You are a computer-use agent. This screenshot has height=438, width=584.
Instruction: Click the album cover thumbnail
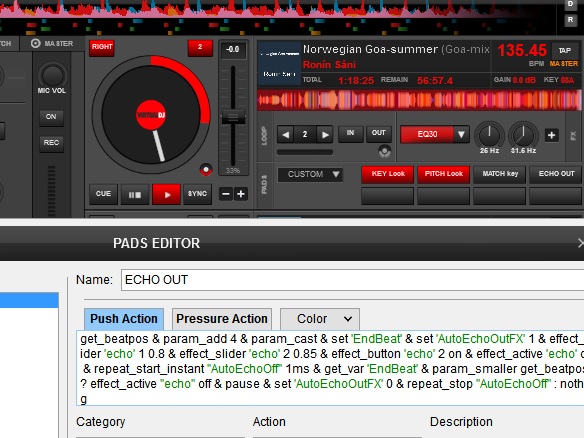[x=279, y=64]
